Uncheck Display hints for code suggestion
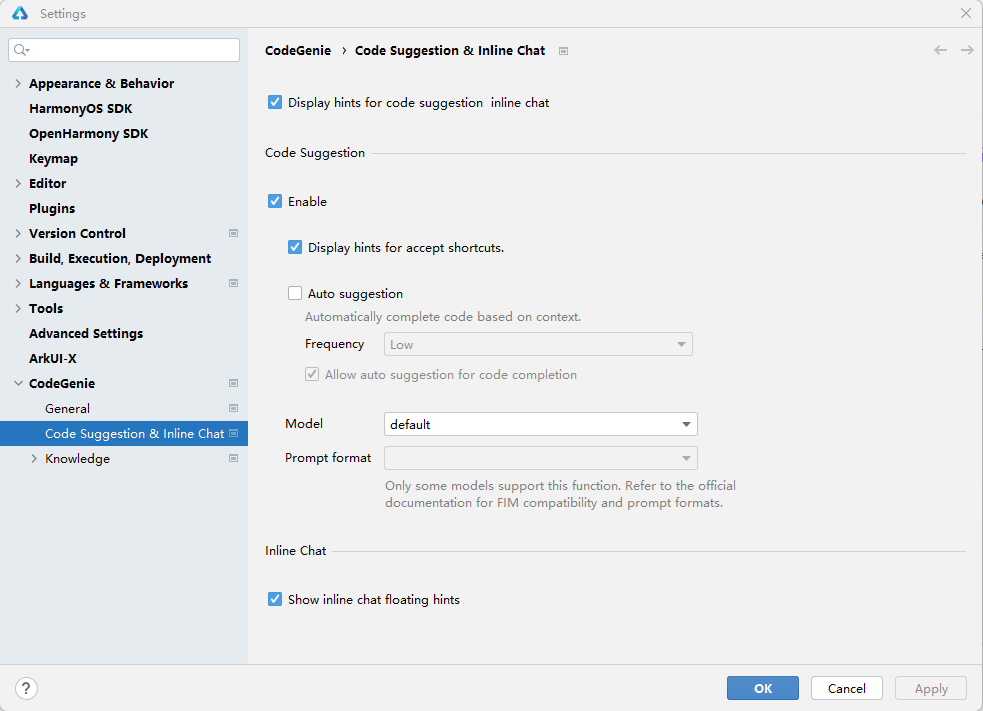 (275, 102)
